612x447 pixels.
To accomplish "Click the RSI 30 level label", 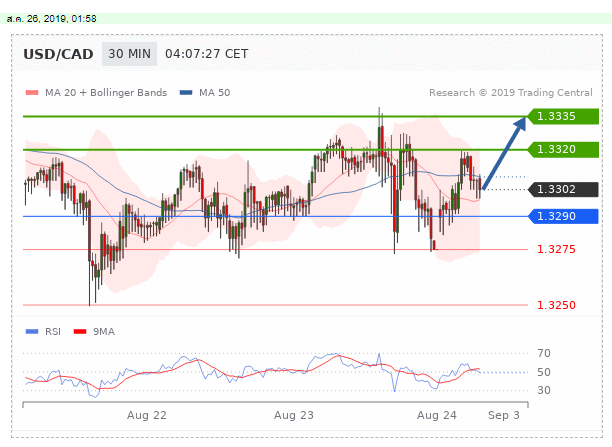I will (x=544, y=390).
